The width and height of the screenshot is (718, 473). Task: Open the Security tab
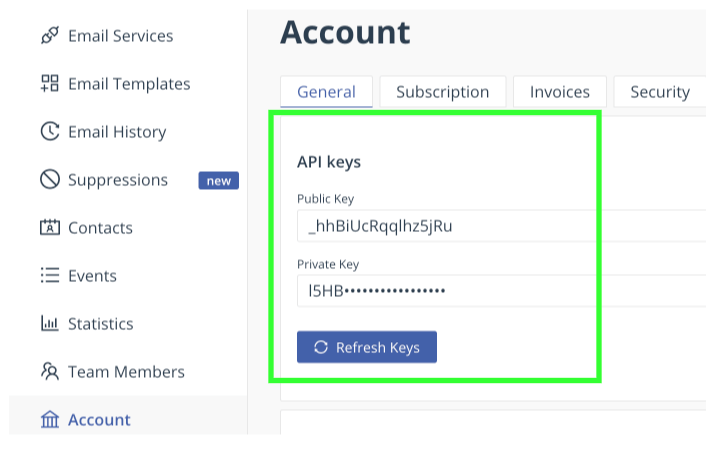tap(660, 92)
